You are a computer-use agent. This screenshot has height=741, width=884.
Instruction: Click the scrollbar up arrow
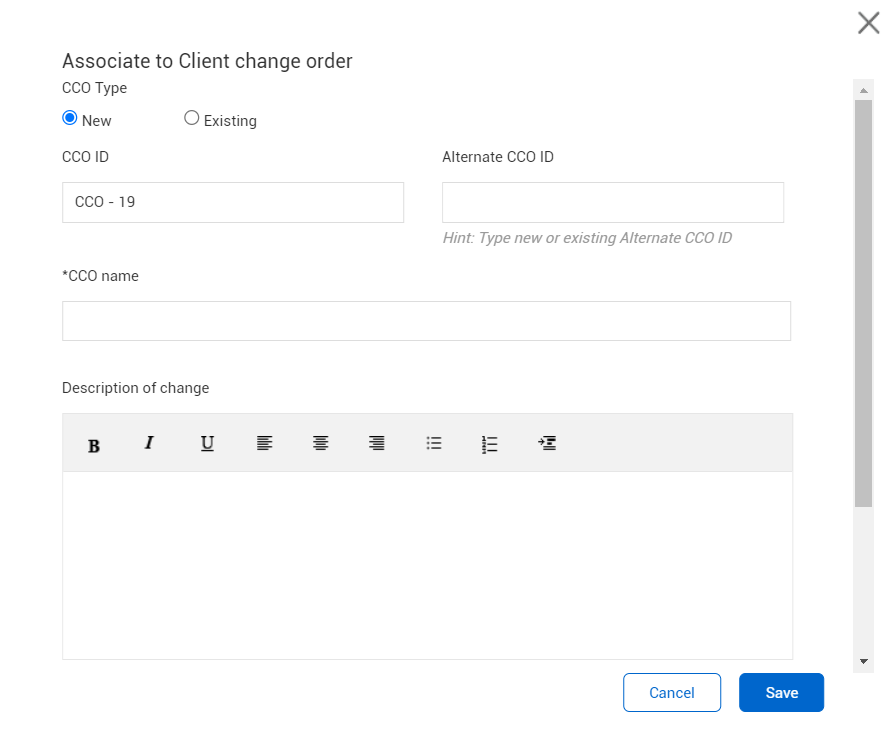point(863,90)
